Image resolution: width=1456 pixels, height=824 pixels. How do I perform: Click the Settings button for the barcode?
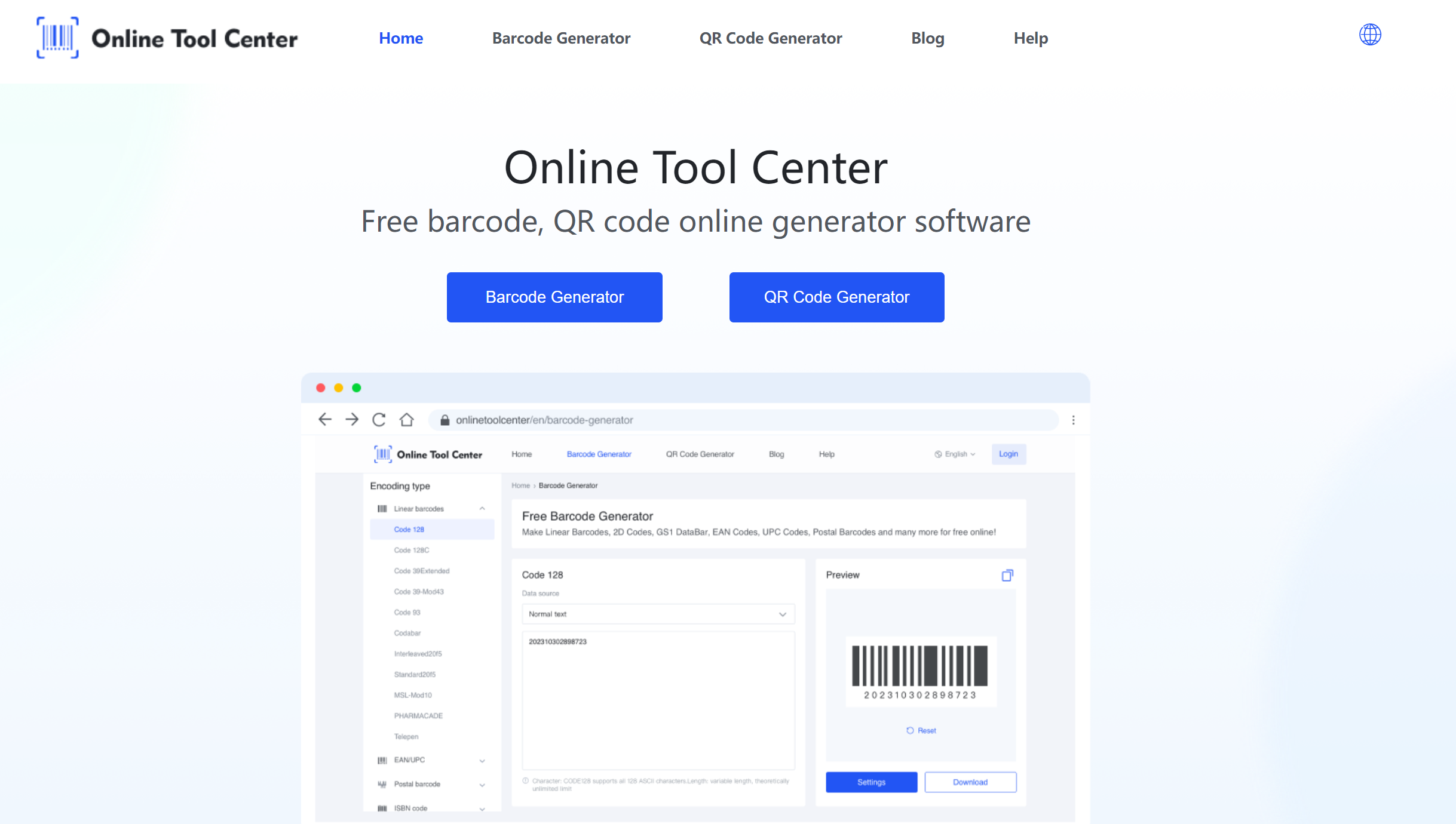tap(872, 782)
